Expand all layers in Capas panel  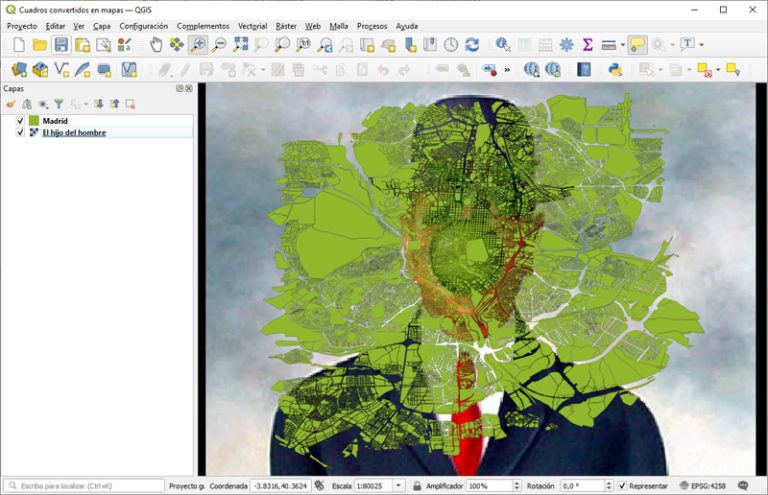[x=98, y=104]
